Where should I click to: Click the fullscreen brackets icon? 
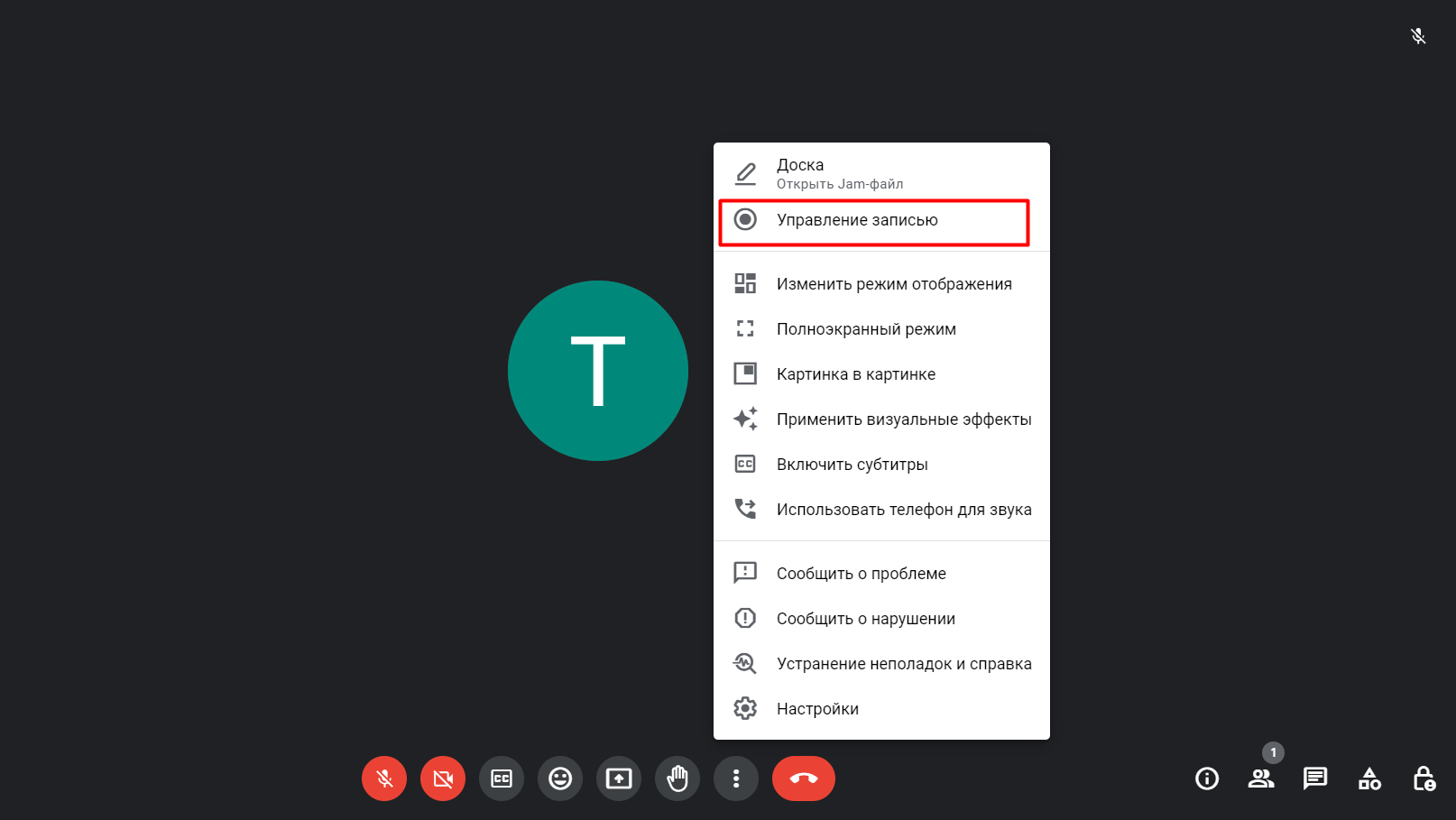pos(745,328)
